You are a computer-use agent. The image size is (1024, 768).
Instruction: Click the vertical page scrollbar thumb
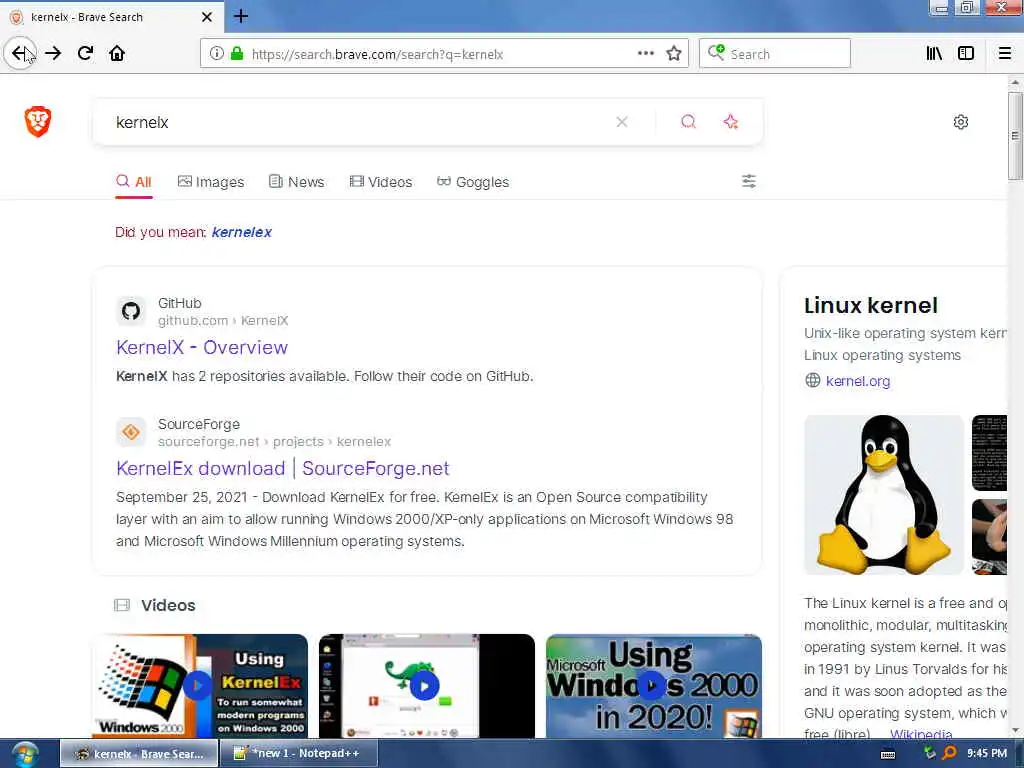pos(1015,136)
